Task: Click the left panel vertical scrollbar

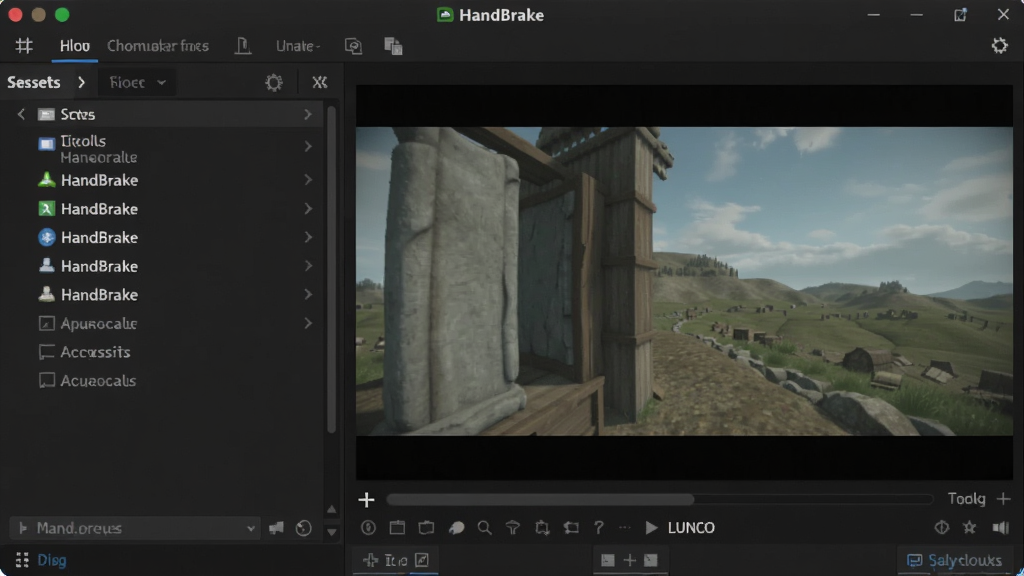Action: [332, 269]
